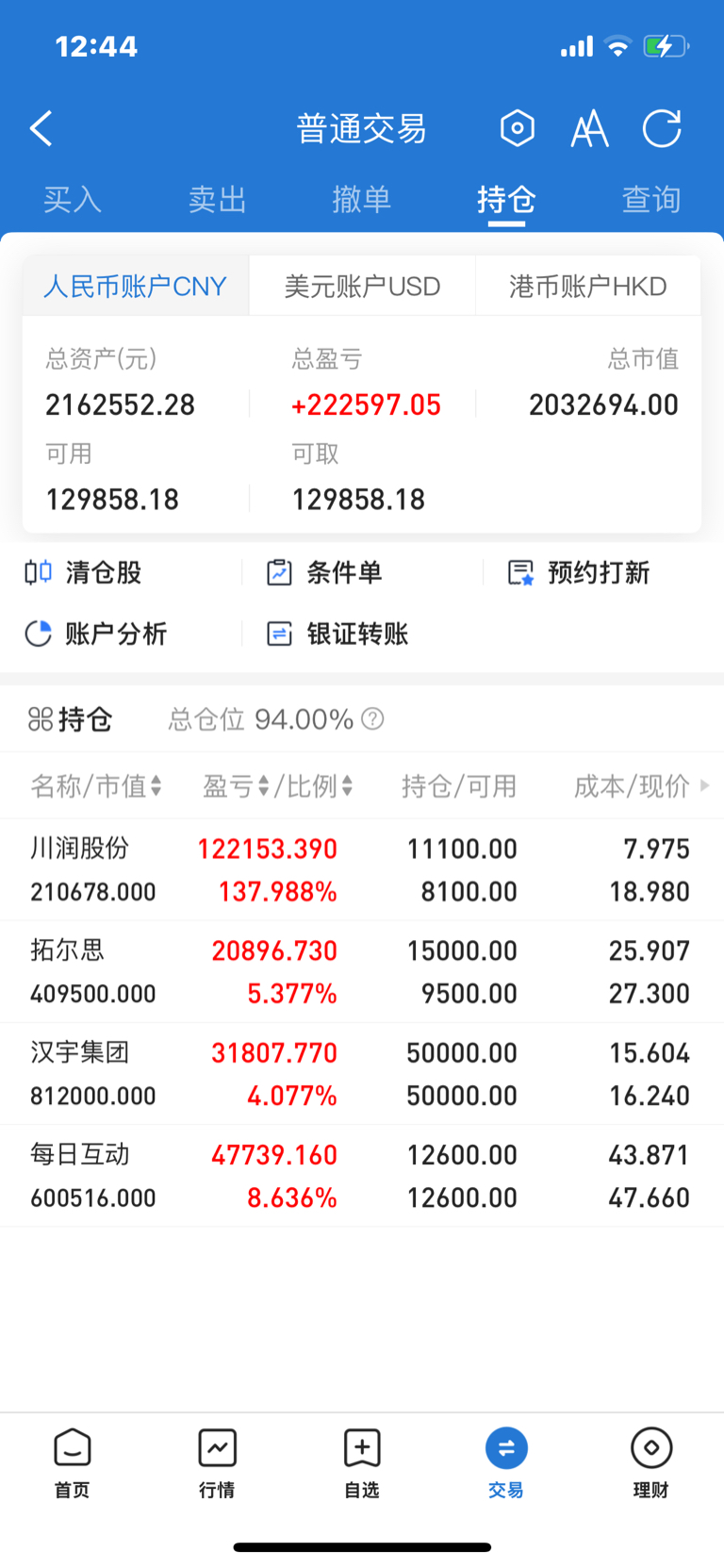
Task: Tap the 银证转账 label
Action: coord(357,634)
